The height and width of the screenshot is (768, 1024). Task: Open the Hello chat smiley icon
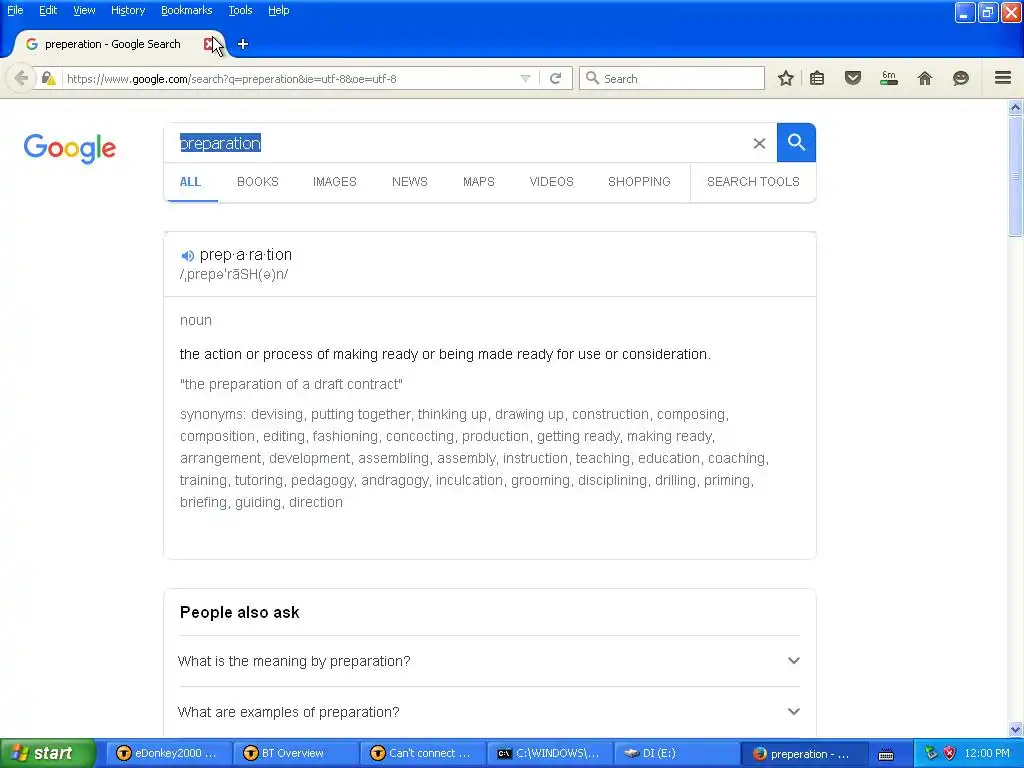coord(961,78)
